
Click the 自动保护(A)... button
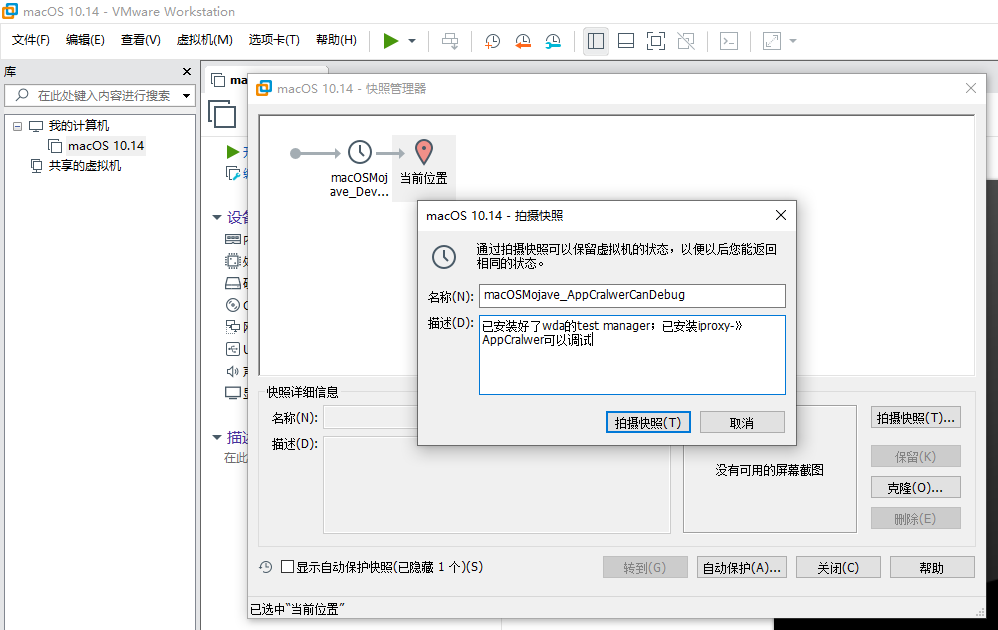point(741,568)
